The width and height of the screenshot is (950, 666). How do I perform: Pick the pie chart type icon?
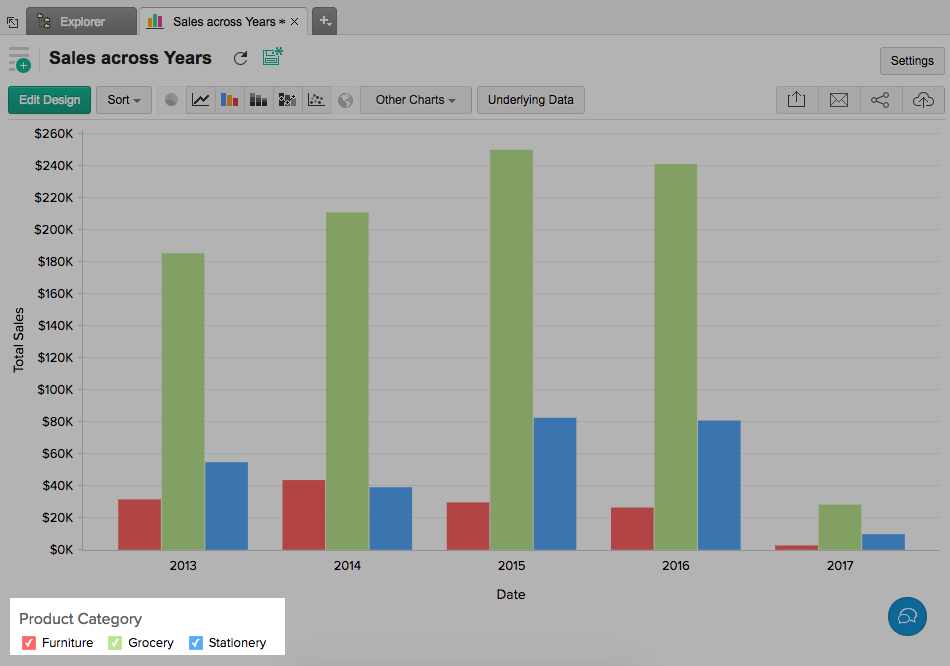click(172, 100)
